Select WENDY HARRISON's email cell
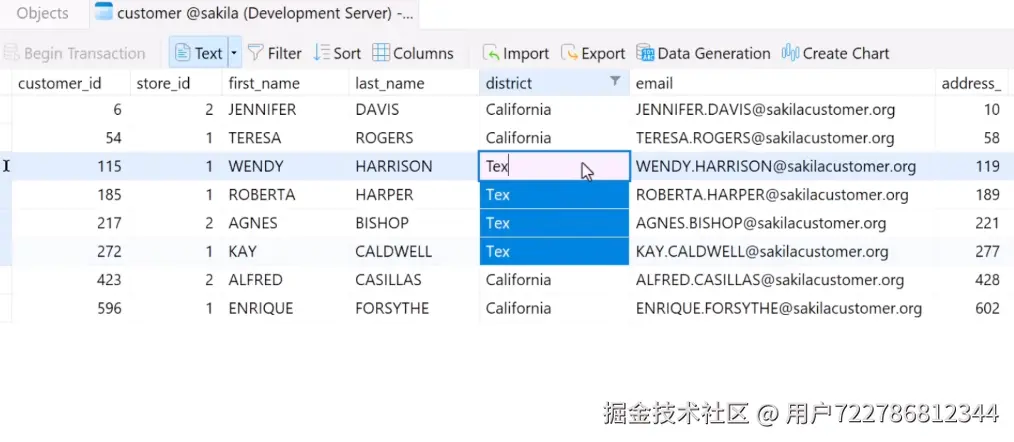 coord(776,166)
